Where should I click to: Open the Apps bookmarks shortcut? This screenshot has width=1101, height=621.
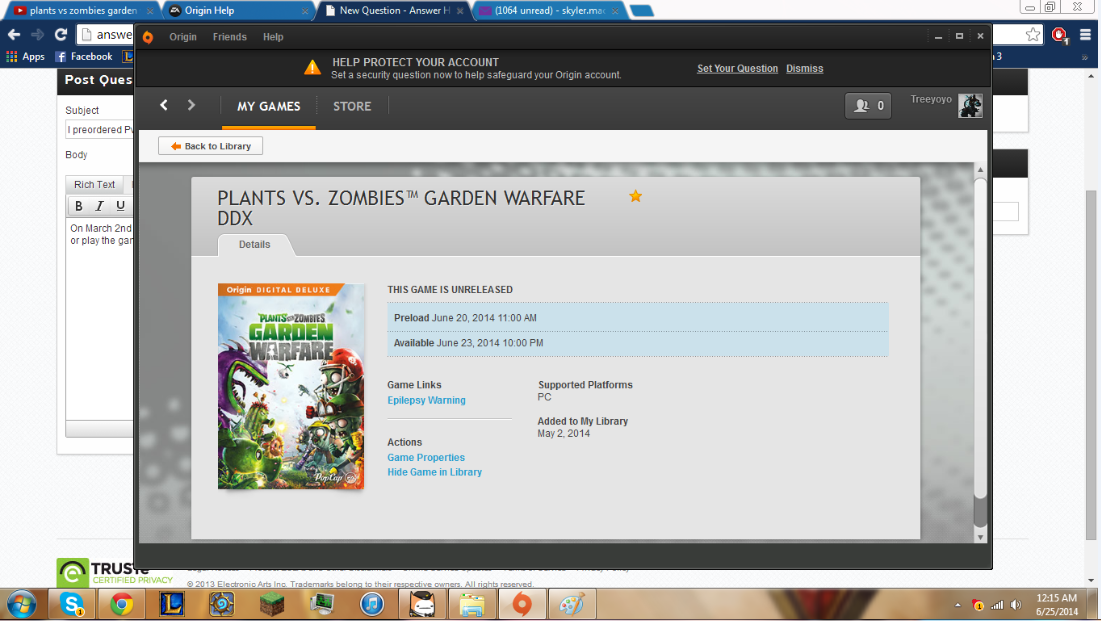[x=25, y=56]
